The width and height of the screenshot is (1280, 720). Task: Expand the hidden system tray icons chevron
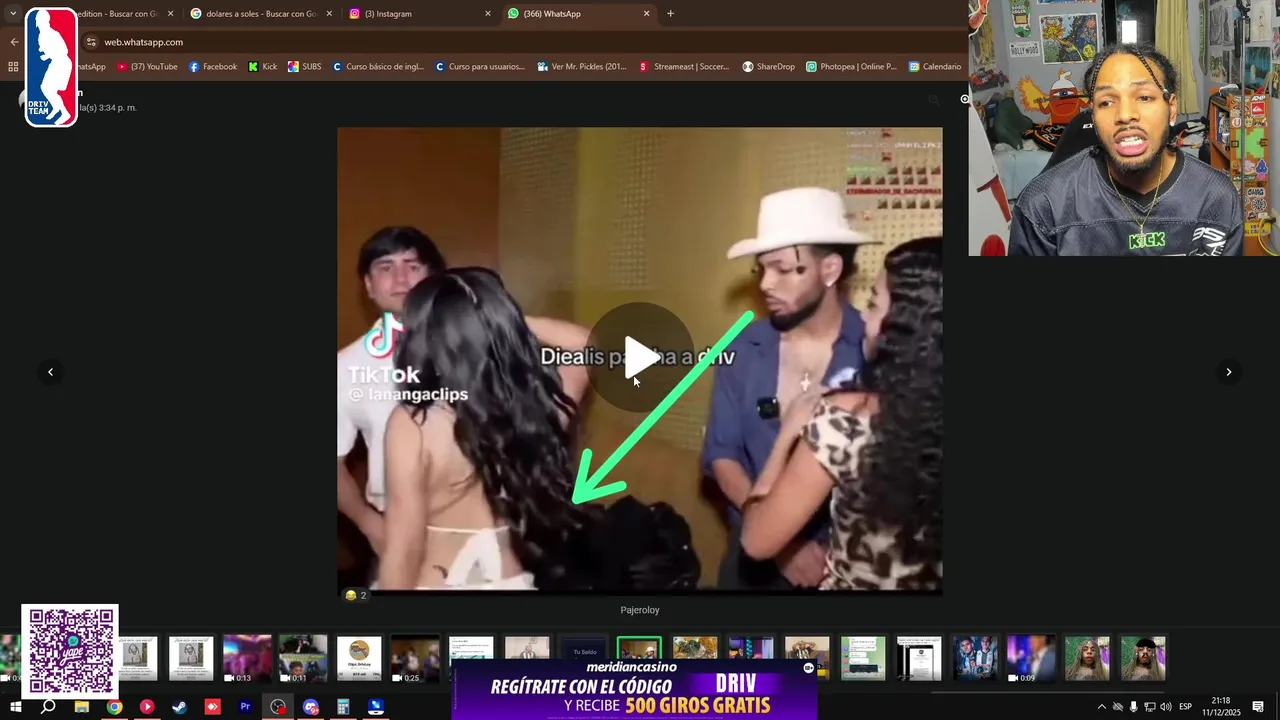pyautogui.click(x=1102, y=707)
